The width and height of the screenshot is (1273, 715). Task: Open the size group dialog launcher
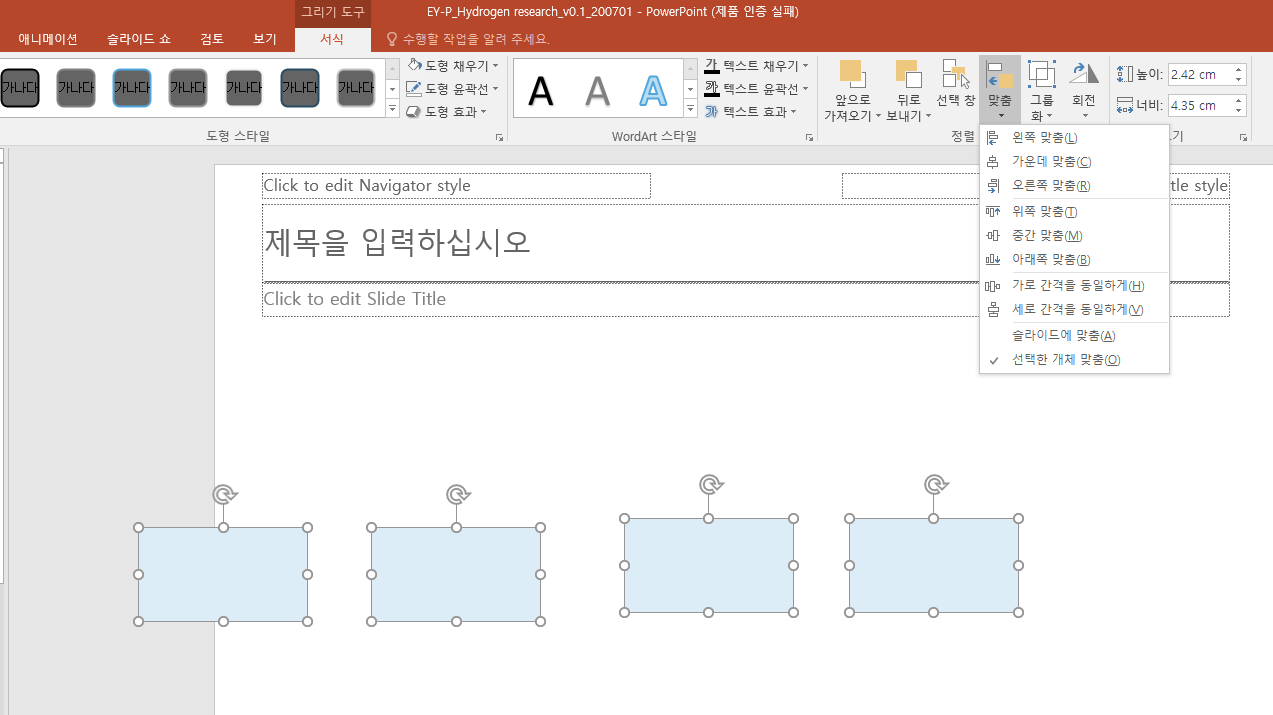(x=1243, y=137)
